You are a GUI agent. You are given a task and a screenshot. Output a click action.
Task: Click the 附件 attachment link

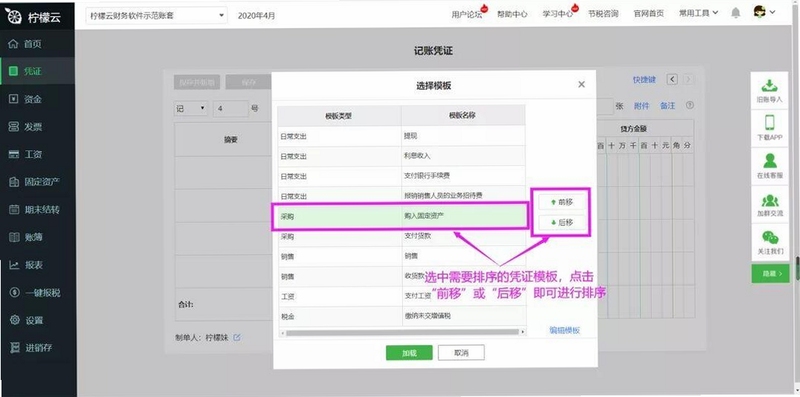[641, 106]
